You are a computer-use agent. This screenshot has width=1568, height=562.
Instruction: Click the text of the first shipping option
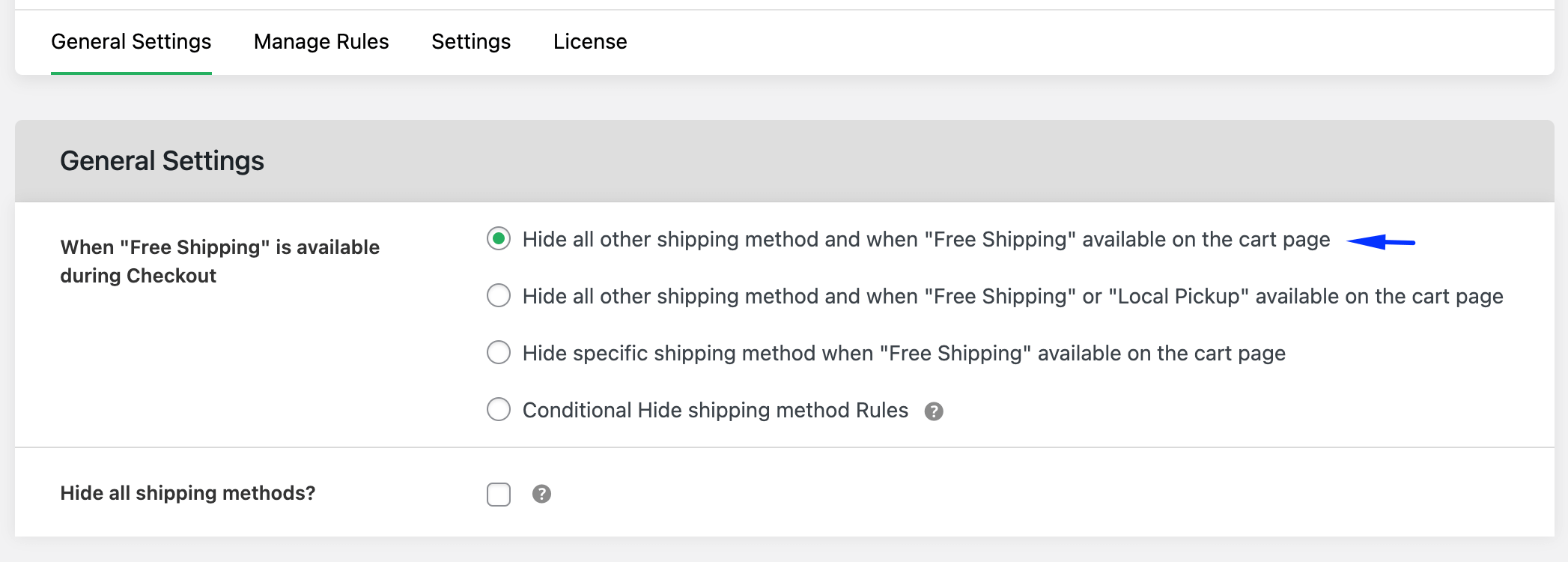pyautogui.click(x=926, y=239)
